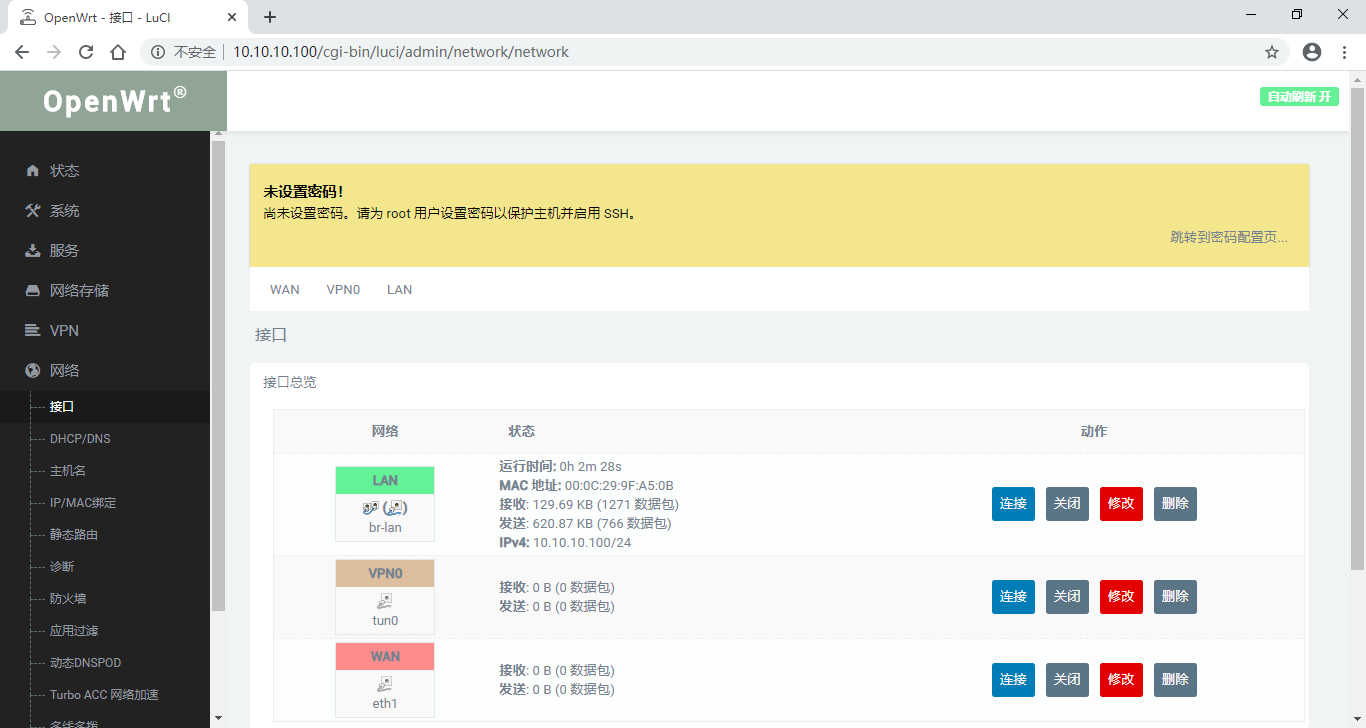
Task: Click 删除 button for WAN
Action: coord(1175,680)
